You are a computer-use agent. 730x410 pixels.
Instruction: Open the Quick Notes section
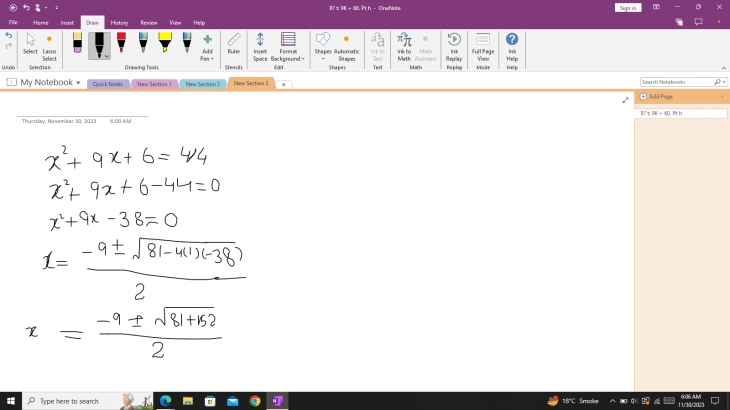(x=108, y=84)
